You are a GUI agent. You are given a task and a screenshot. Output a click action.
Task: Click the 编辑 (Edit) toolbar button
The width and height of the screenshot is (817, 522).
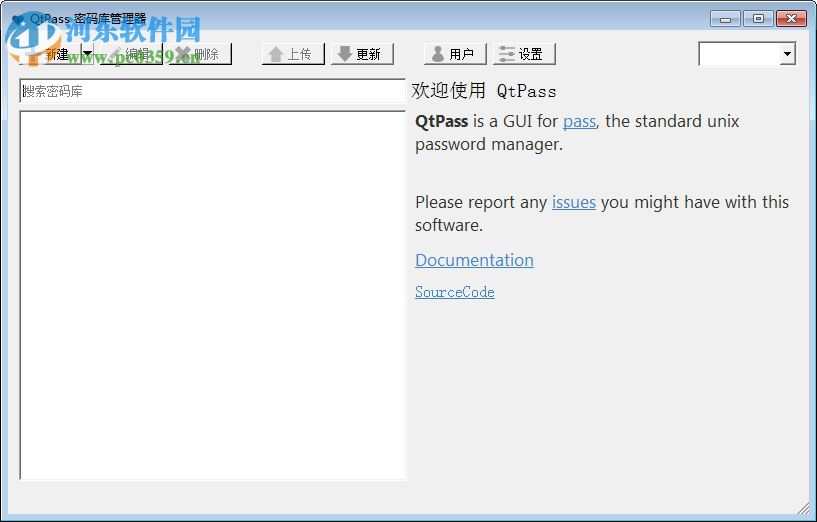point(131,54)
